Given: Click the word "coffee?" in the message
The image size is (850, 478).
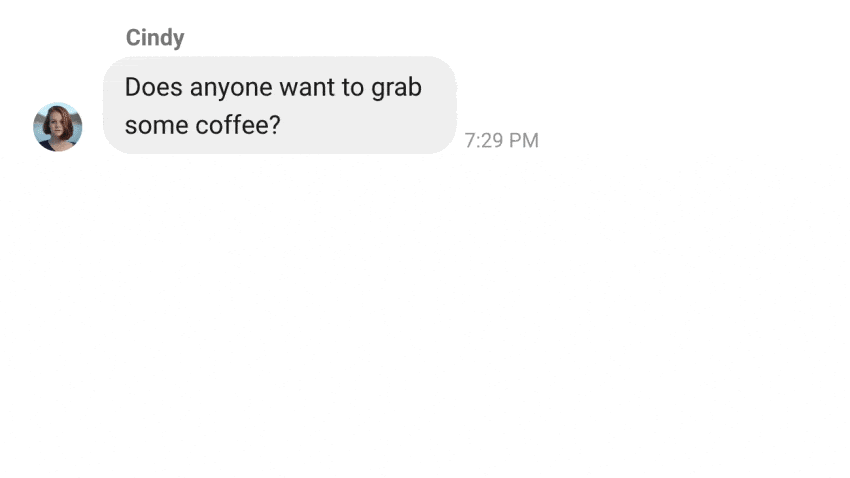Looking at the screenshot, I should (x=238, y=125).
